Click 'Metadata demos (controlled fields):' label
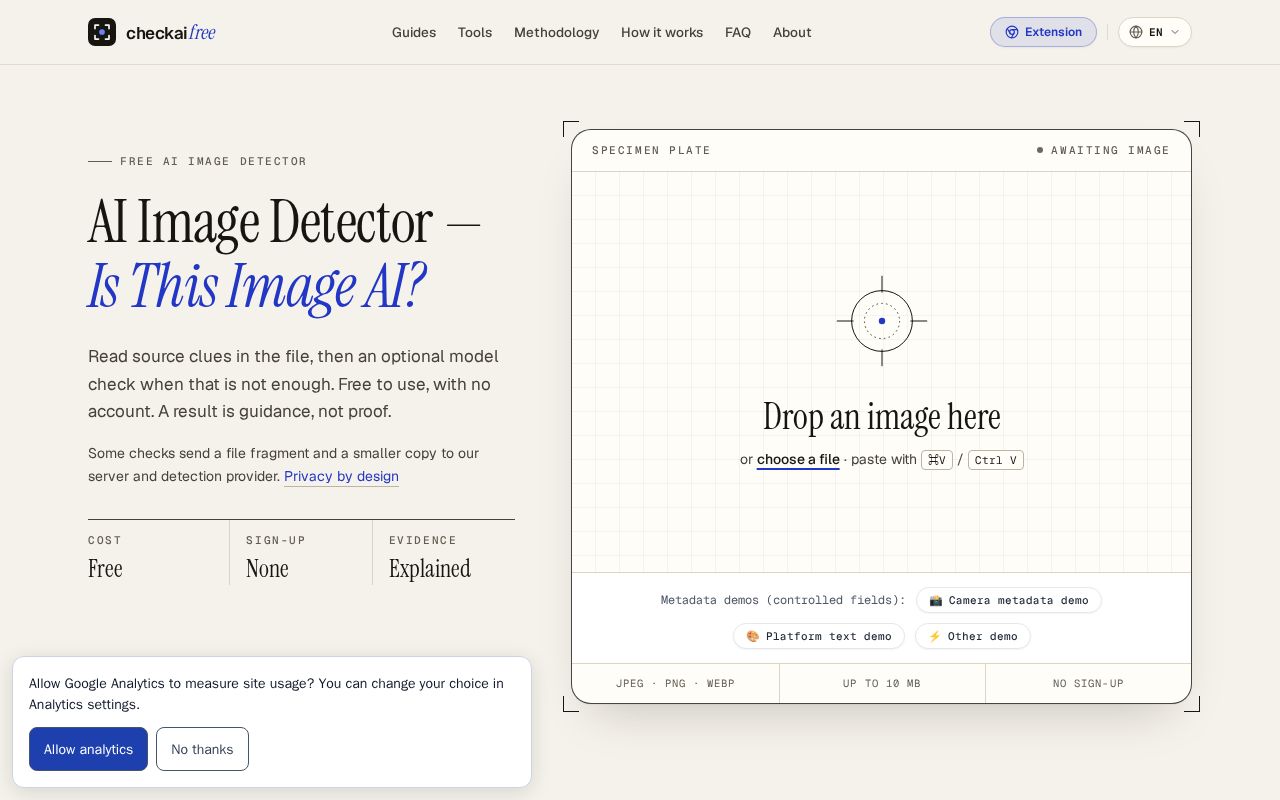The width and height of the screenshot is (1280, 800). (x=783, y=600)
